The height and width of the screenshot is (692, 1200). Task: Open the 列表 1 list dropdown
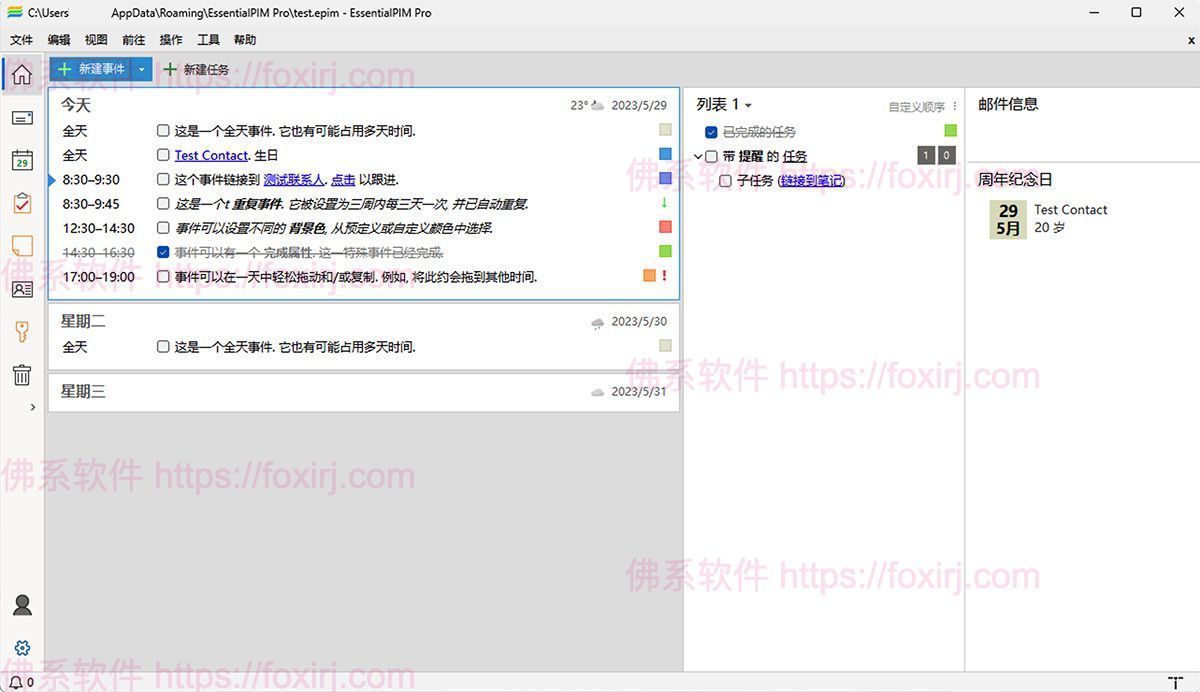coord(747,104)
